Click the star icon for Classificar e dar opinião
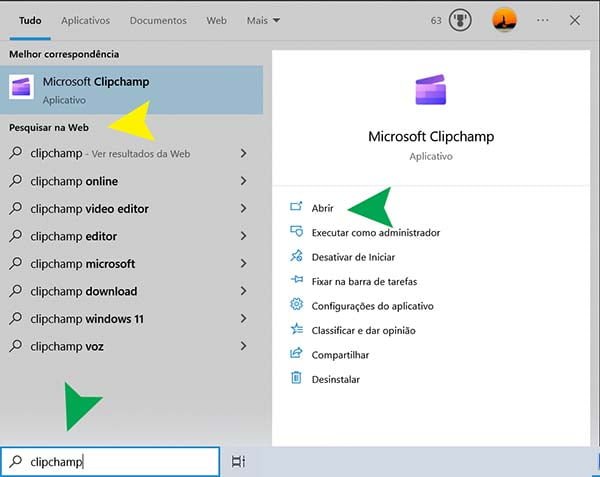 click(297, 329)
